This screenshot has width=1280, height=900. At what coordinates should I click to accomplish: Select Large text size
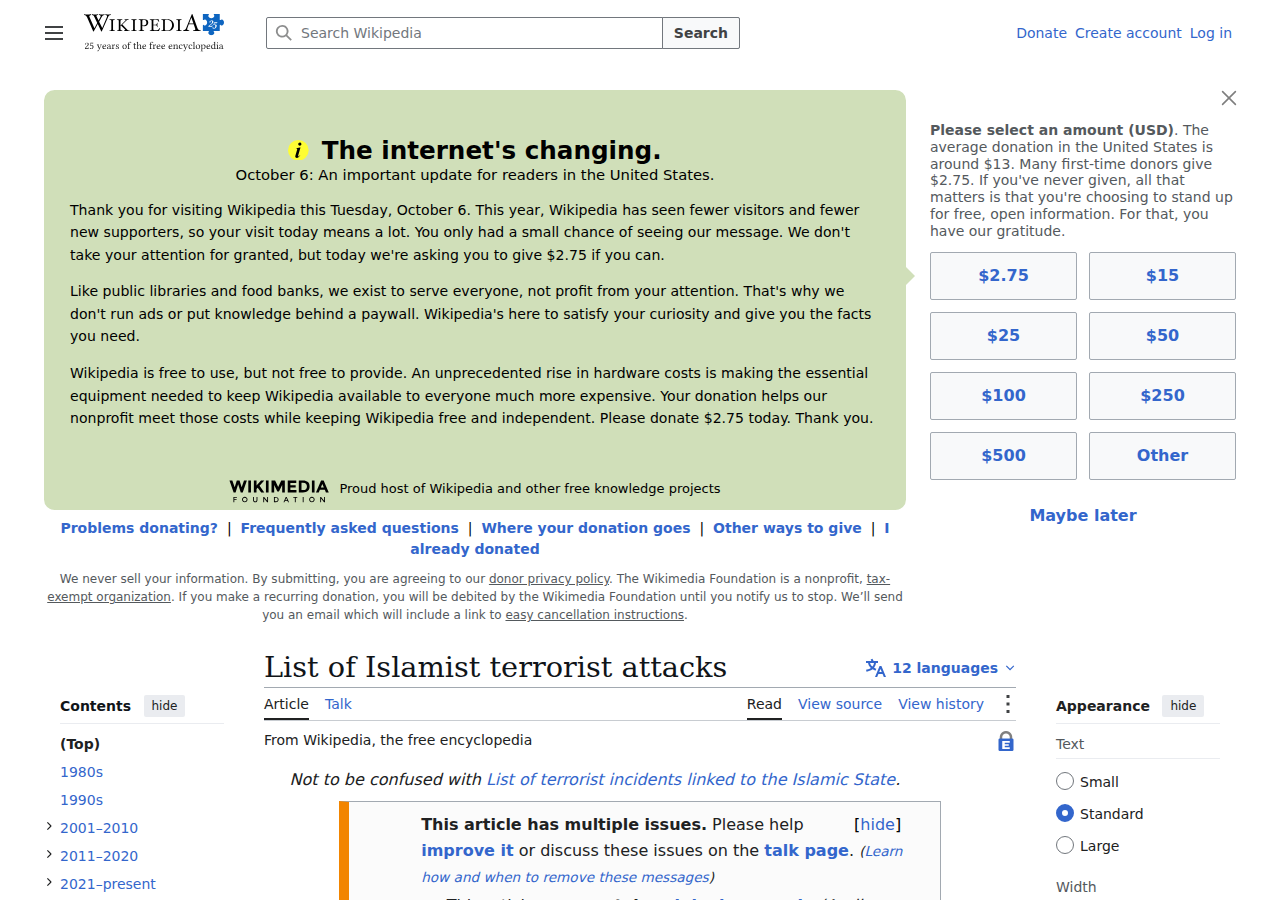(x=1065, y=845)
